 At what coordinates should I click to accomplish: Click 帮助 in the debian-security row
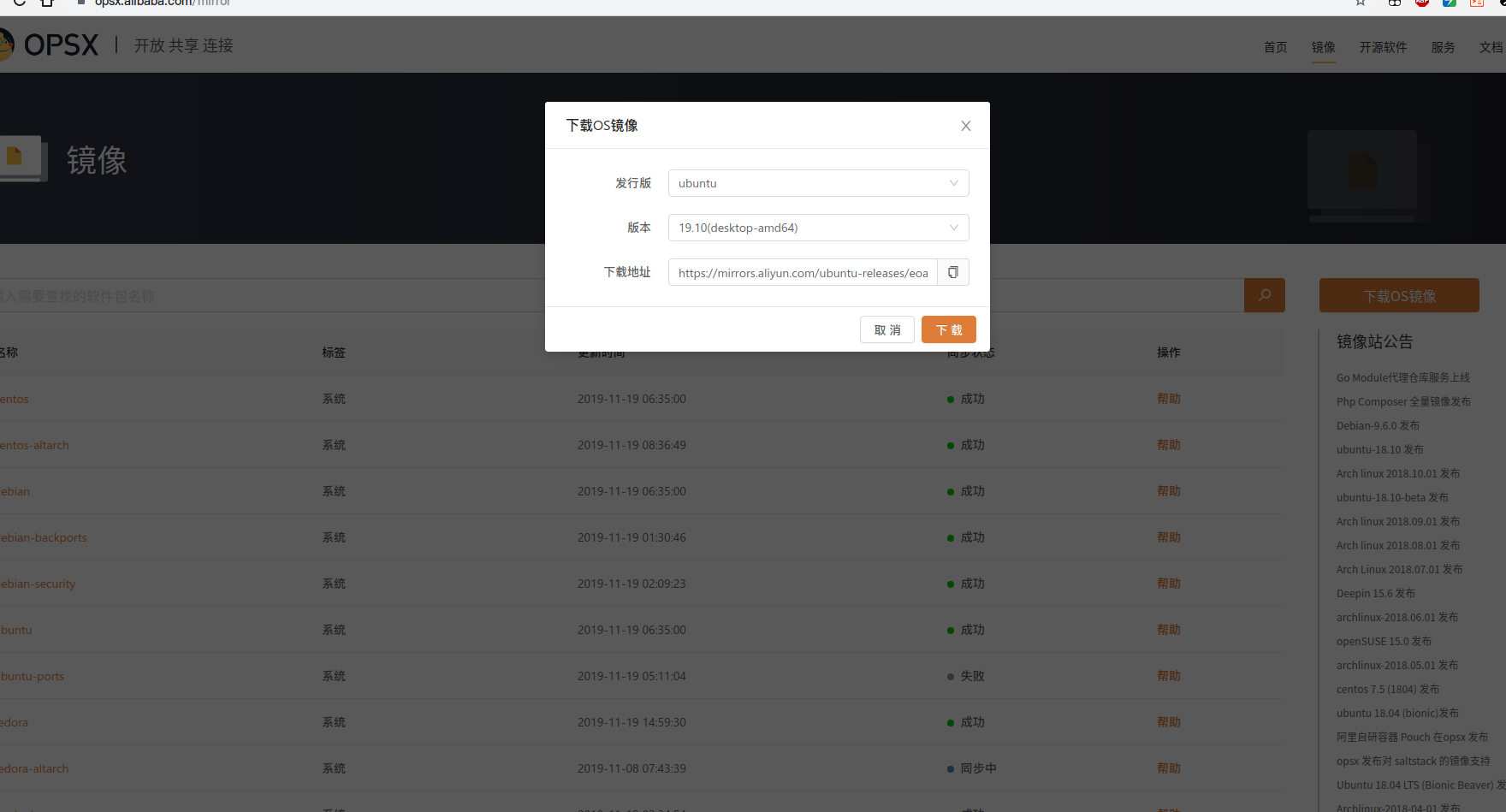pos(1169,584)
